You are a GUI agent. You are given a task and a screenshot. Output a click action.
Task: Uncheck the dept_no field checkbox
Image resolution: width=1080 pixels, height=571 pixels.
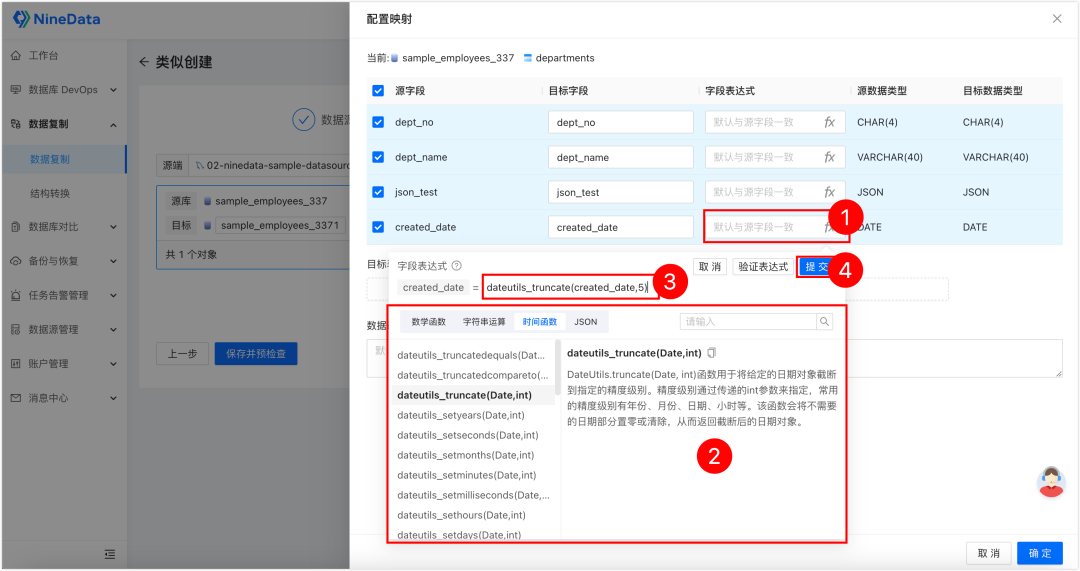click(x=378, y=122)
